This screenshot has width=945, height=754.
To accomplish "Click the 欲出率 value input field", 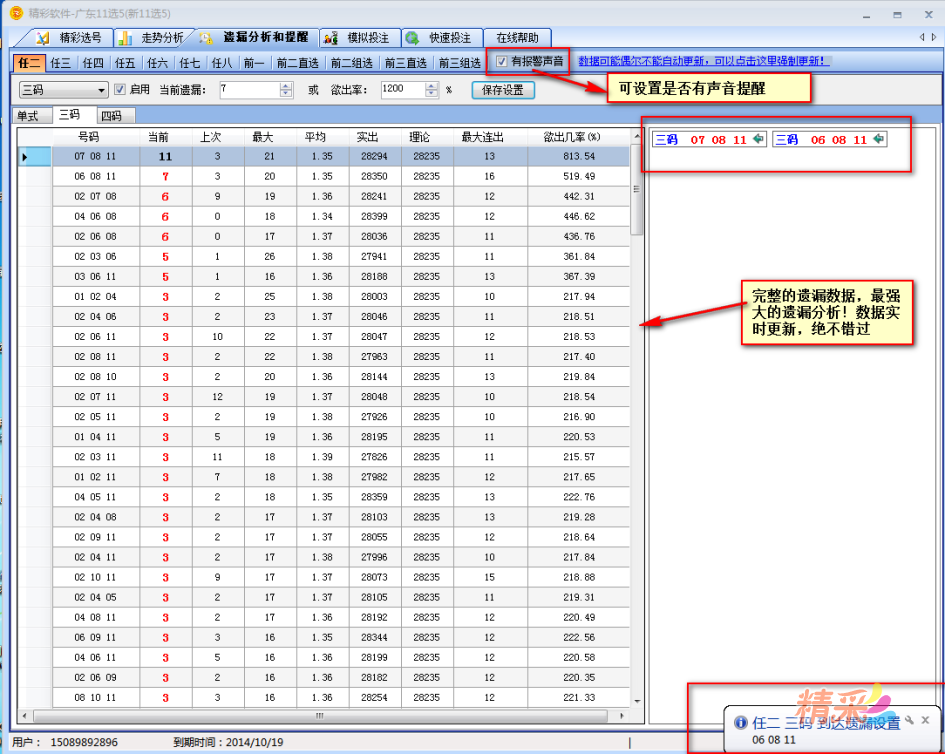I will point(400,87).
